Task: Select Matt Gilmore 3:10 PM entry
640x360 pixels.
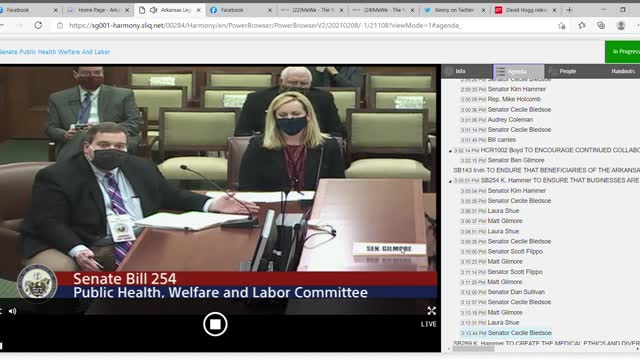Action: [491, 262]
